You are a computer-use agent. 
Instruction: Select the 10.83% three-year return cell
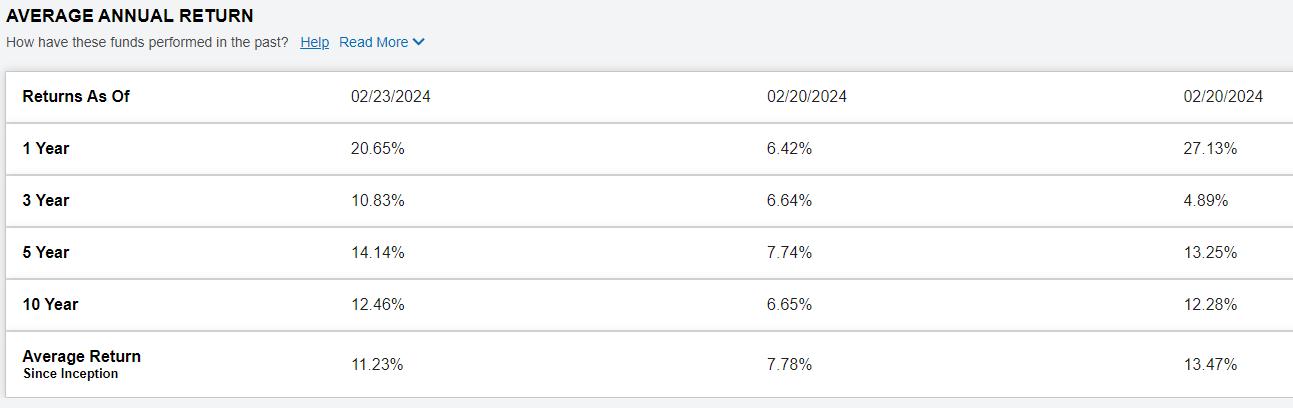(378, 200)
